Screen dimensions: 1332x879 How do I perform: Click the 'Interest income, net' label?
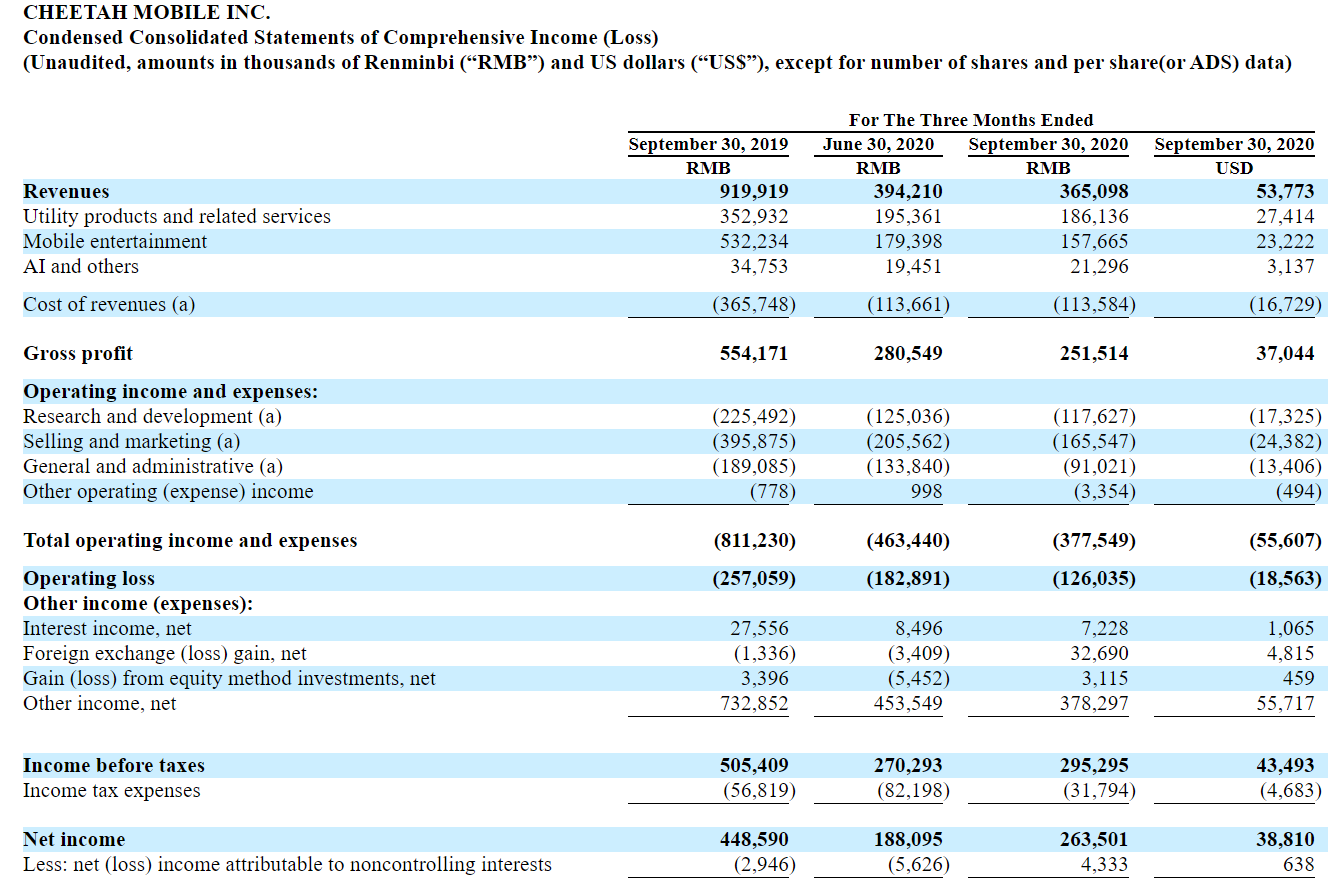[107, 628]
